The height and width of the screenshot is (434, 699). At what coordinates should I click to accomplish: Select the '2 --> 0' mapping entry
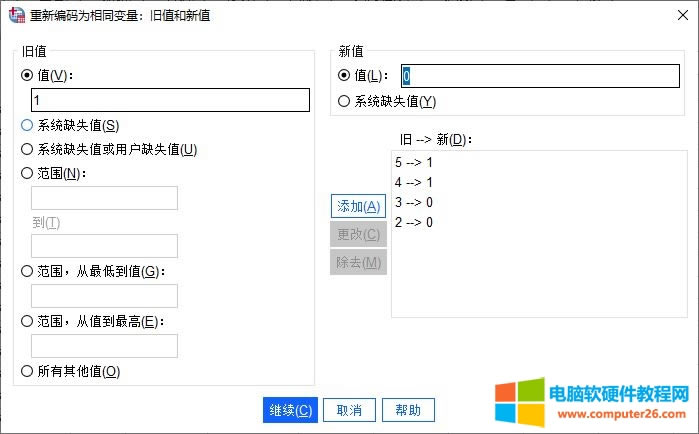coord(414,222)
